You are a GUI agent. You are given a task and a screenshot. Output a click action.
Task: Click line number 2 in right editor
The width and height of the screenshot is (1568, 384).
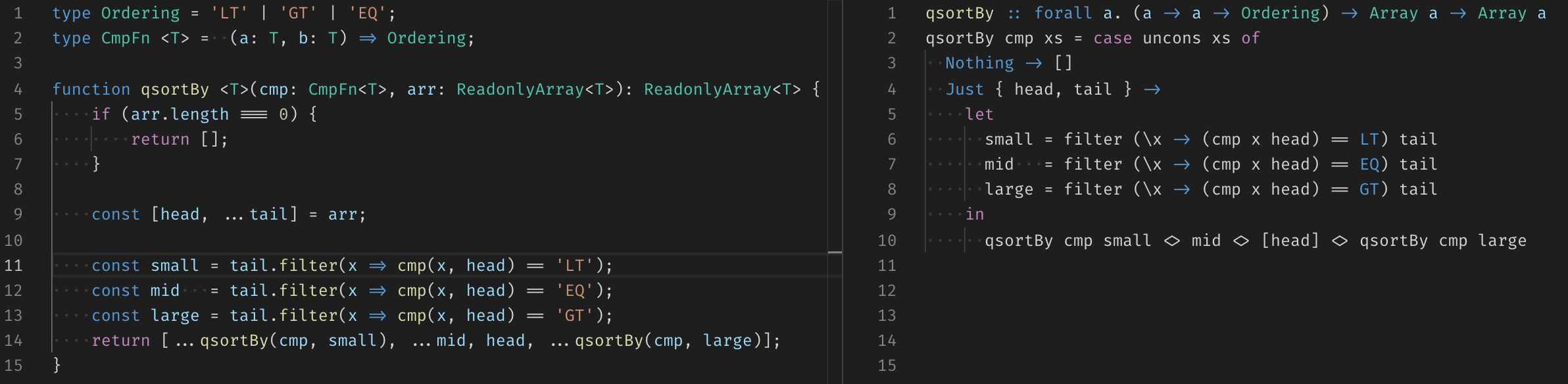point(891,38)
